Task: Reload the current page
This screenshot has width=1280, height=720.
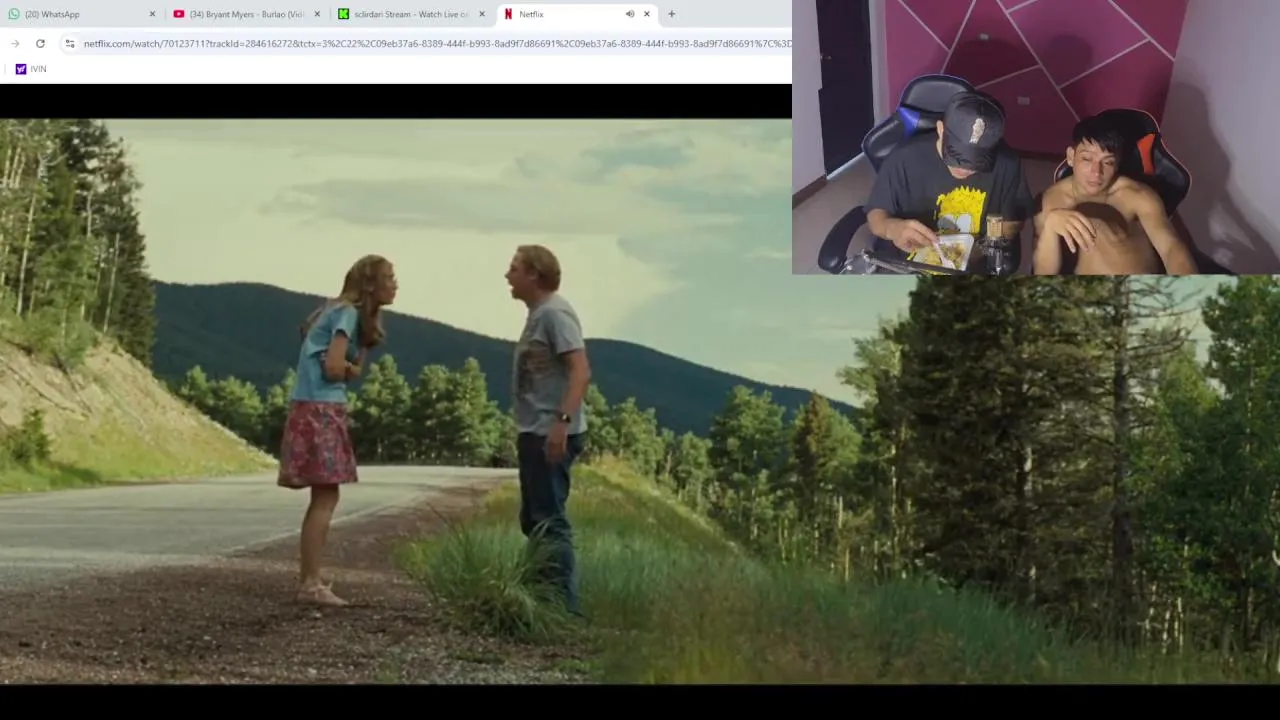Action: (x=40, y=43)
